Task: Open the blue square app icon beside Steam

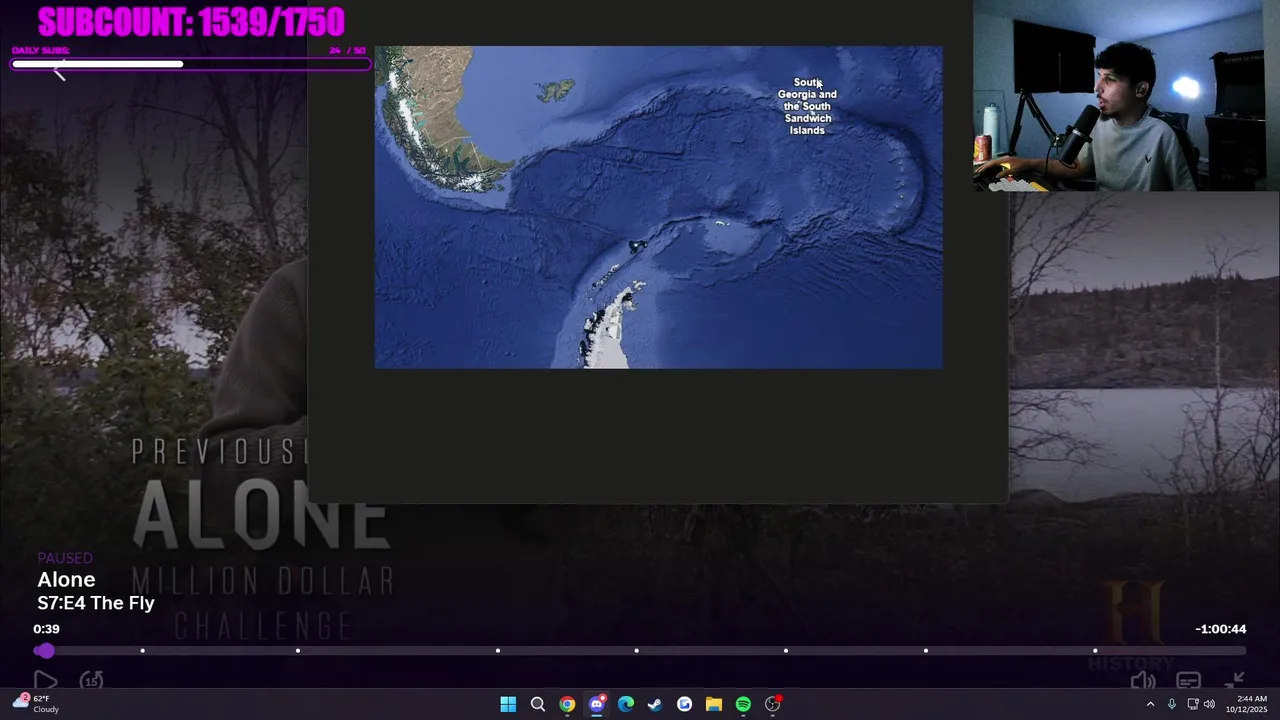Action: click(684, 704)
